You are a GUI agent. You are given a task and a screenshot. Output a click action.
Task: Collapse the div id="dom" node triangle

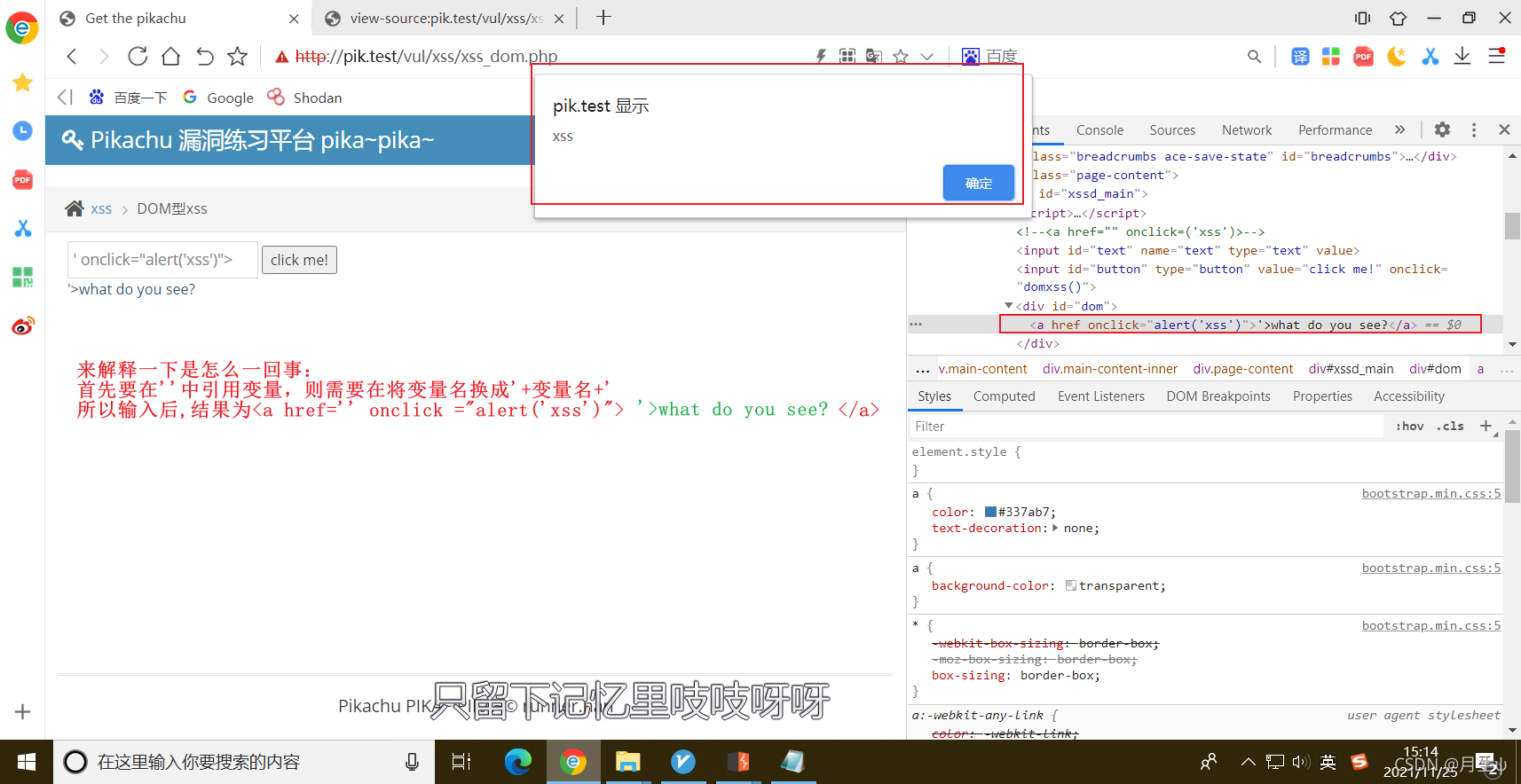click(x=1008, y=305)
